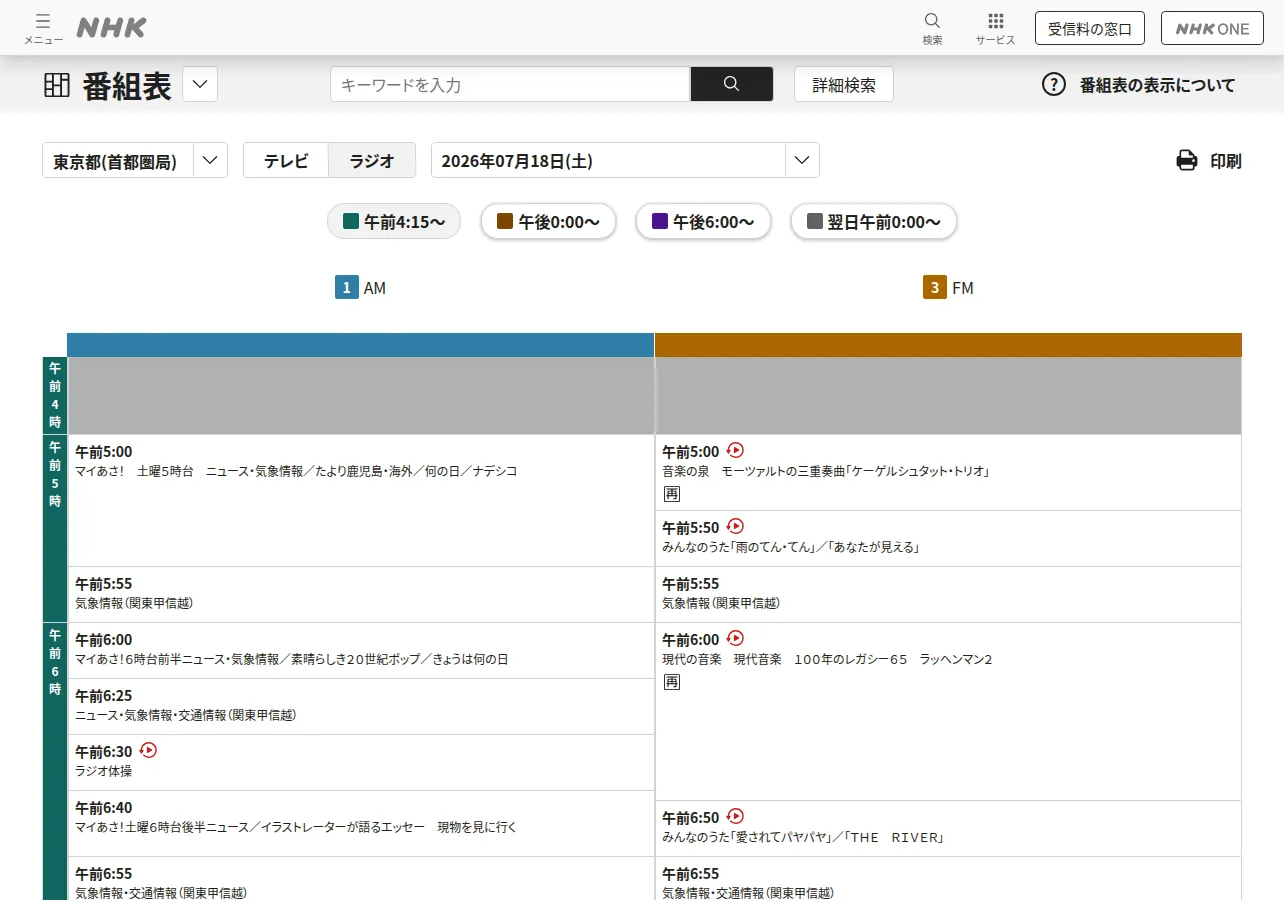Open the 東京都(首都圏局) region dropdown
This screenshot has width=1284, height=900.
click(135, 160)
